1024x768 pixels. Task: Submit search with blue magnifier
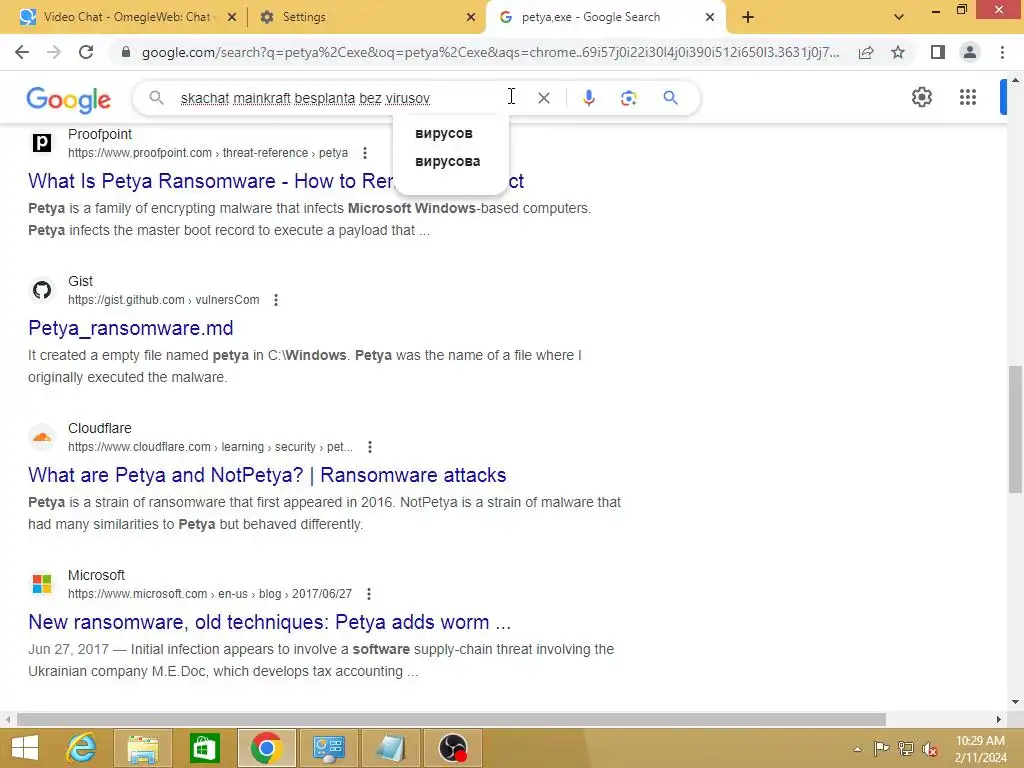coord(671,98)
